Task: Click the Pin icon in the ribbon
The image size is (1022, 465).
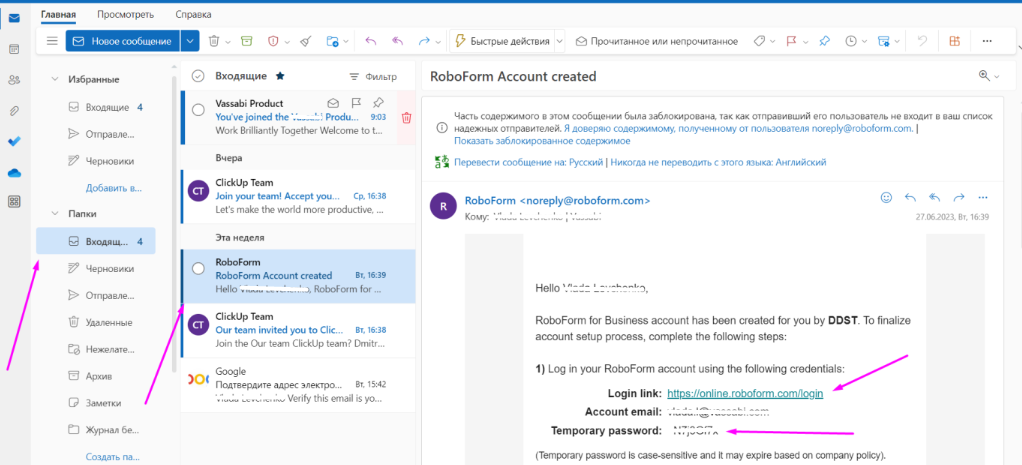Action: (825, 41)
